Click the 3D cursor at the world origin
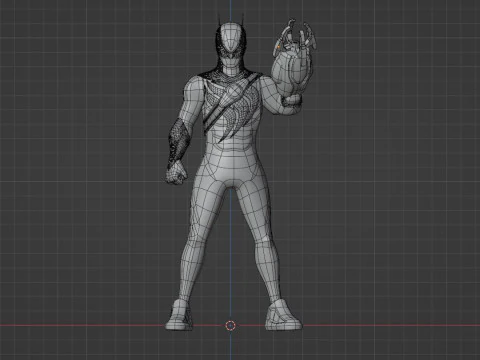Image resolution: width=480 pixels, height=360 pixels. [230, 325]
